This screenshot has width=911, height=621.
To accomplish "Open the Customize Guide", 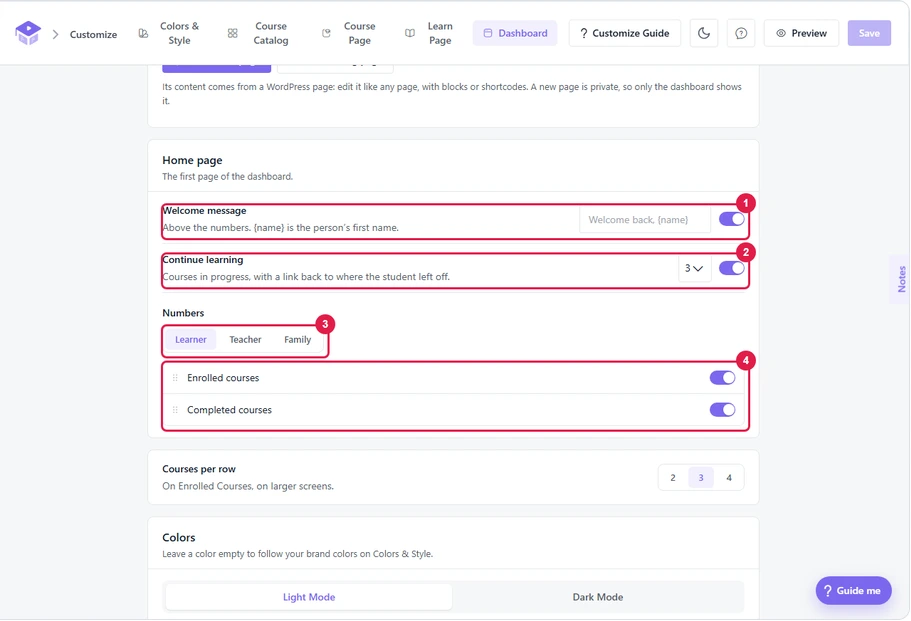I will tap(625, 33).
